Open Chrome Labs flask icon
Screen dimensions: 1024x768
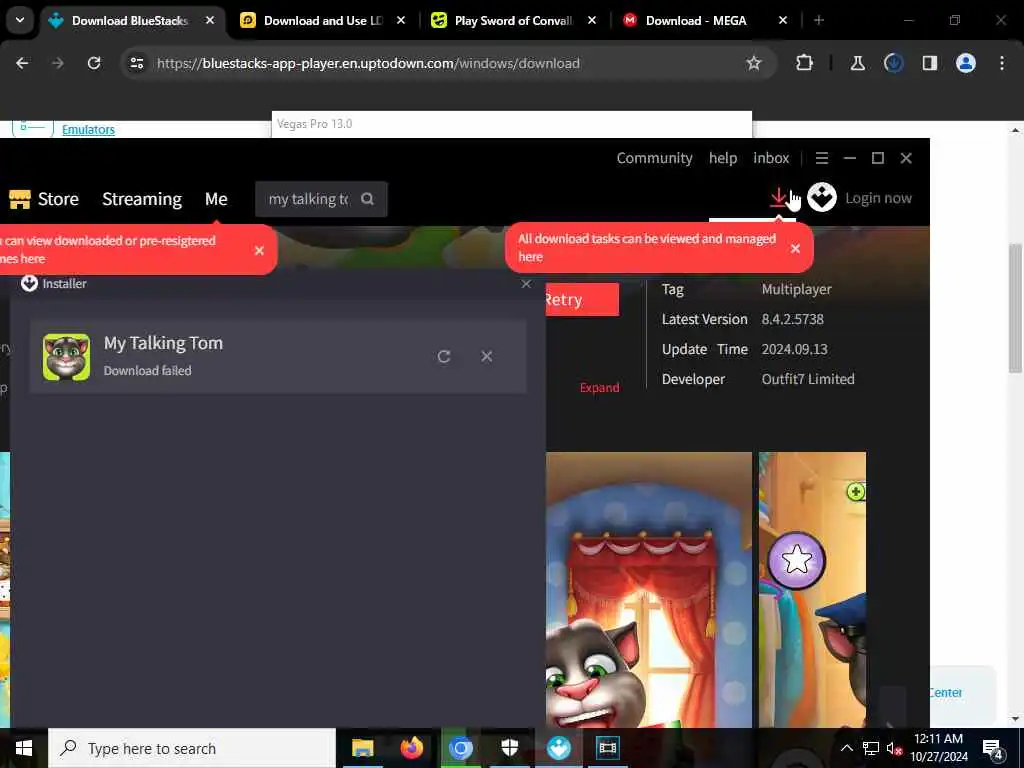[857, 63]
